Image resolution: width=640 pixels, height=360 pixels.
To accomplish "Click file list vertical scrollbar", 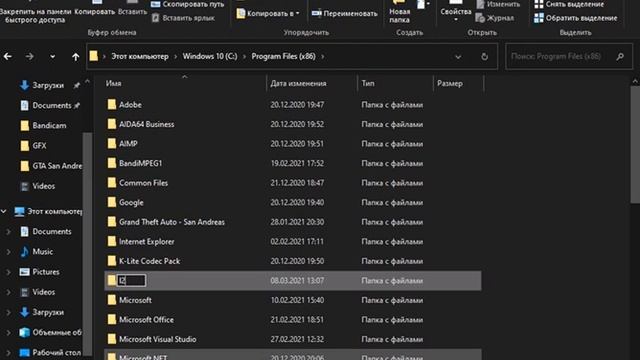I will click(x=635, y=143).
